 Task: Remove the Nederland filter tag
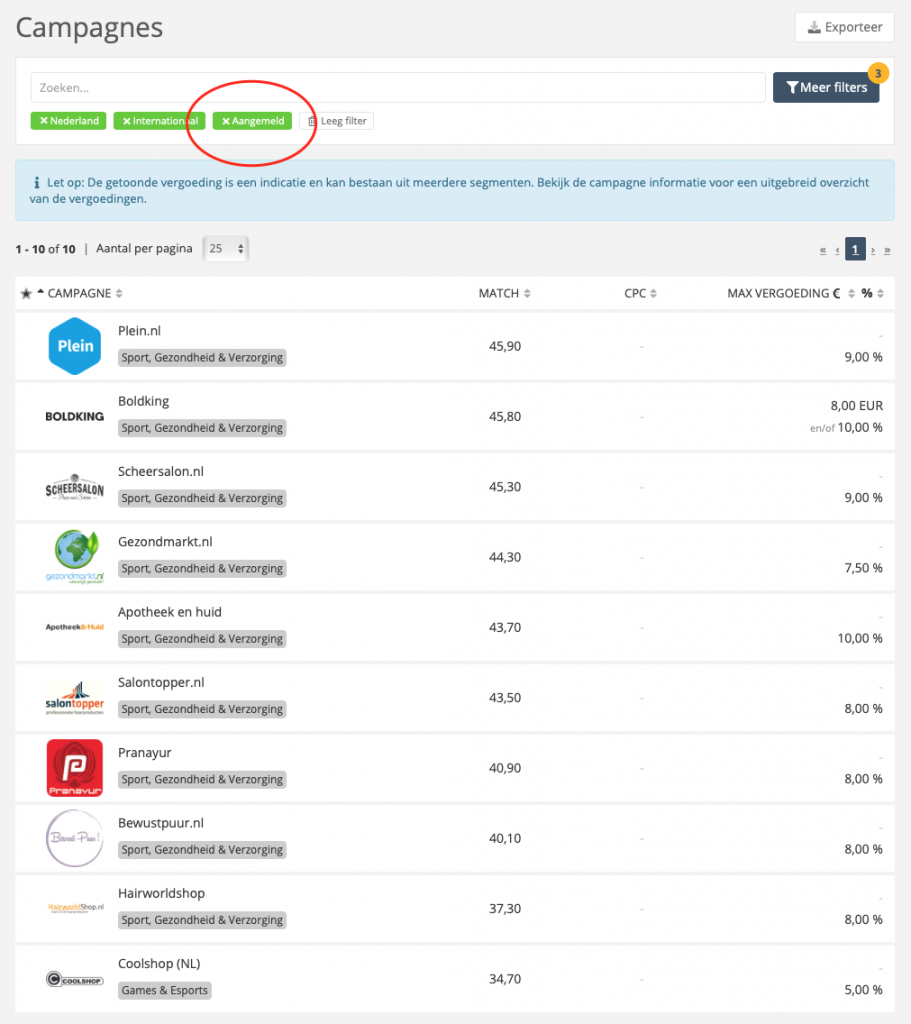pyautogui.click(x=69, y=121)
